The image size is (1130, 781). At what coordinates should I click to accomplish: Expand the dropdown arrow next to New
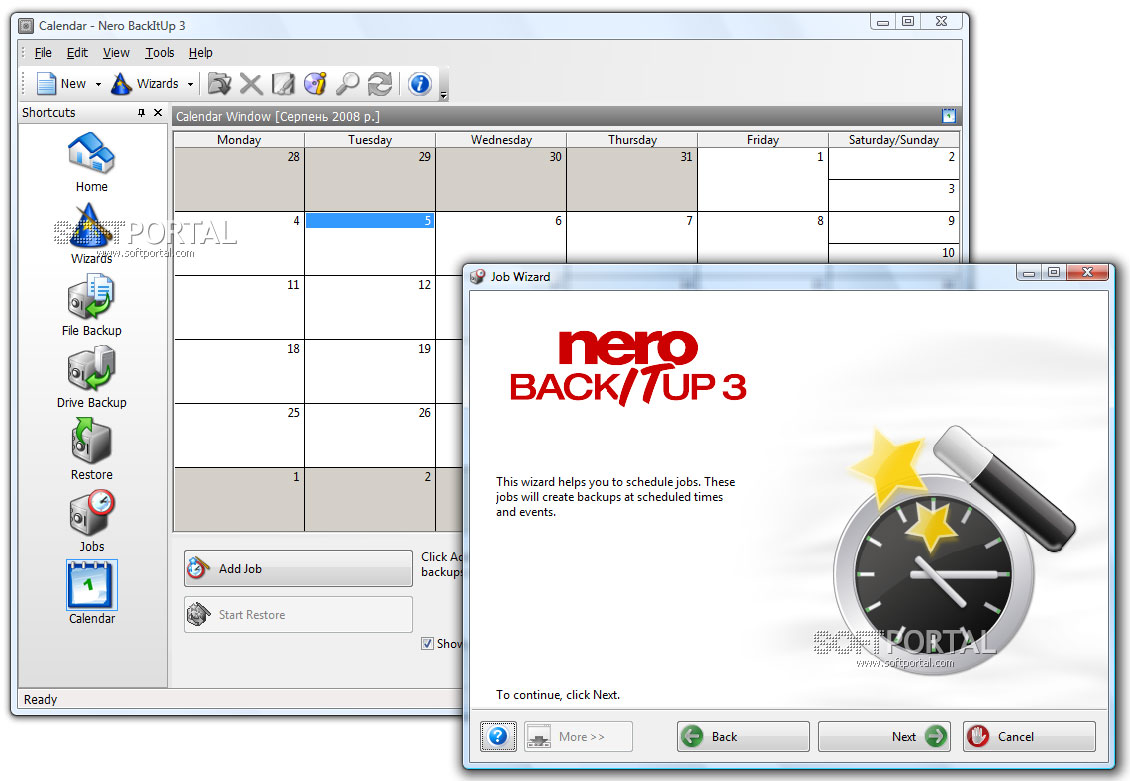98,84
